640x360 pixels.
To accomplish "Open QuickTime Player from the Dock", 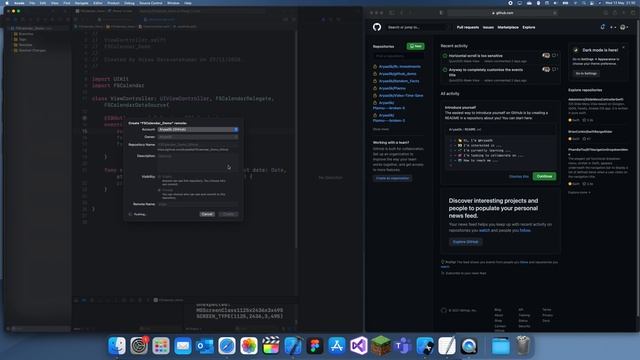I will point(469,346).
